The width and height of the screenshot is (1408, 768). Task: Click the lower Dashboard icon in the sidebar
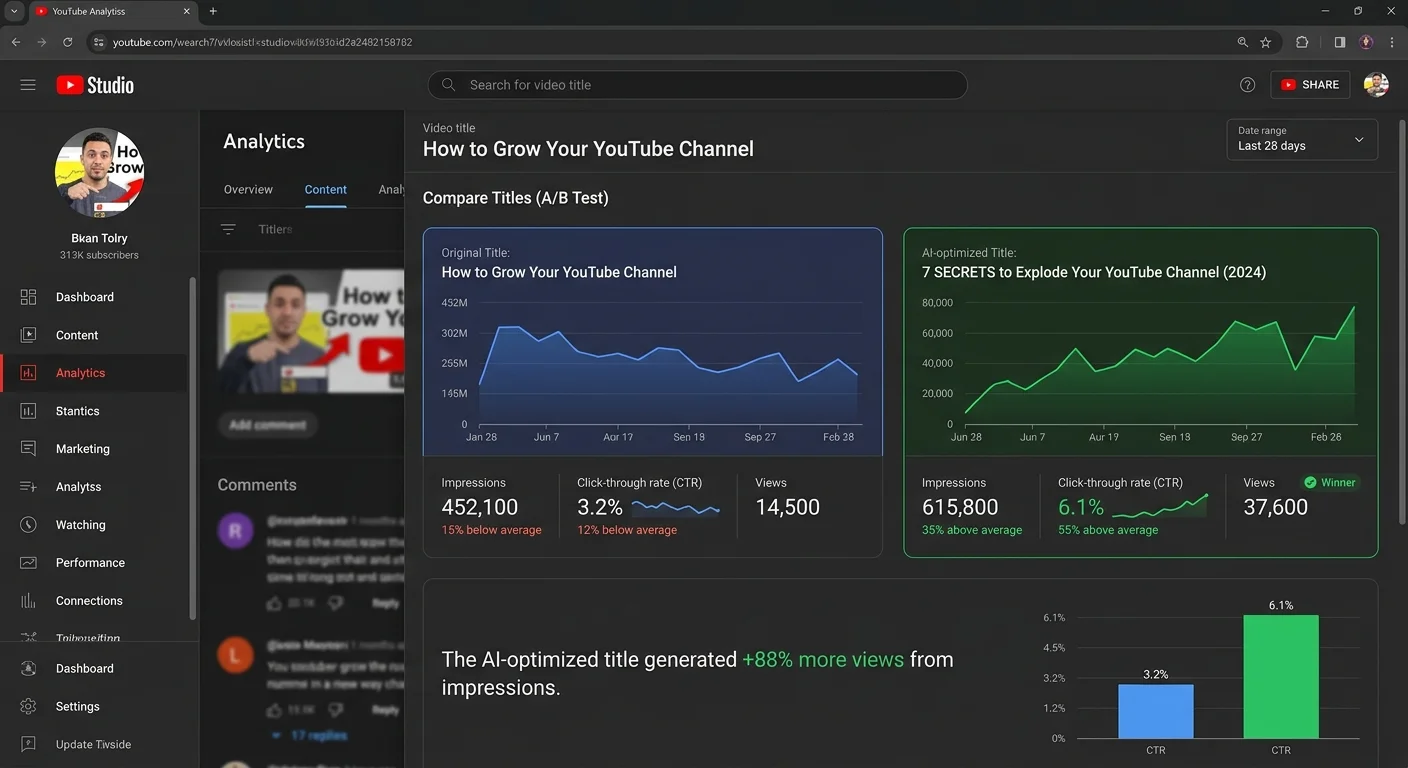click(28, 669)
